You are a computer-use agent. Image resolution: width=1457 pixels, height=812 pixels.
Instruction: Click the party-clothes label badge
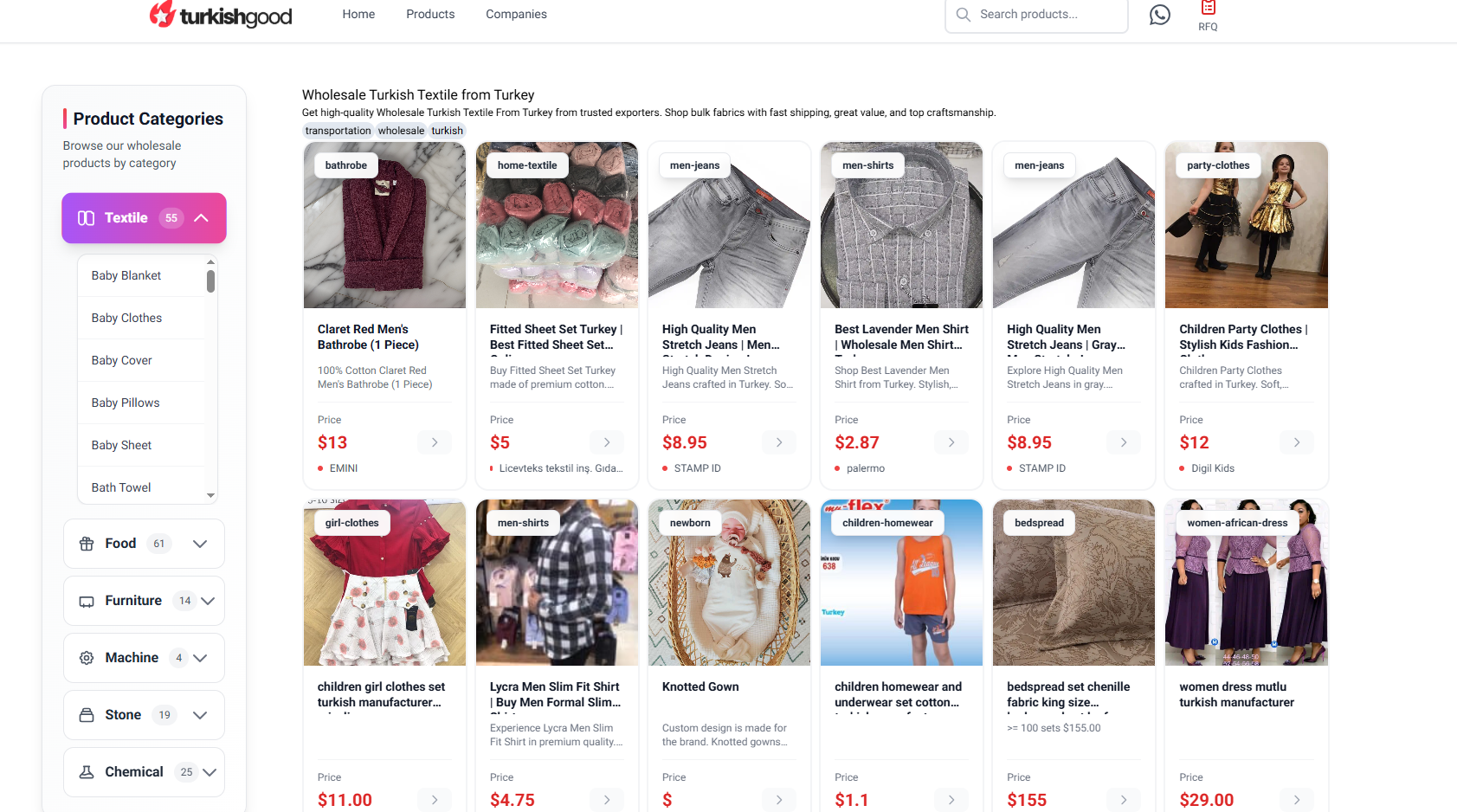[x=1218, y=165]
